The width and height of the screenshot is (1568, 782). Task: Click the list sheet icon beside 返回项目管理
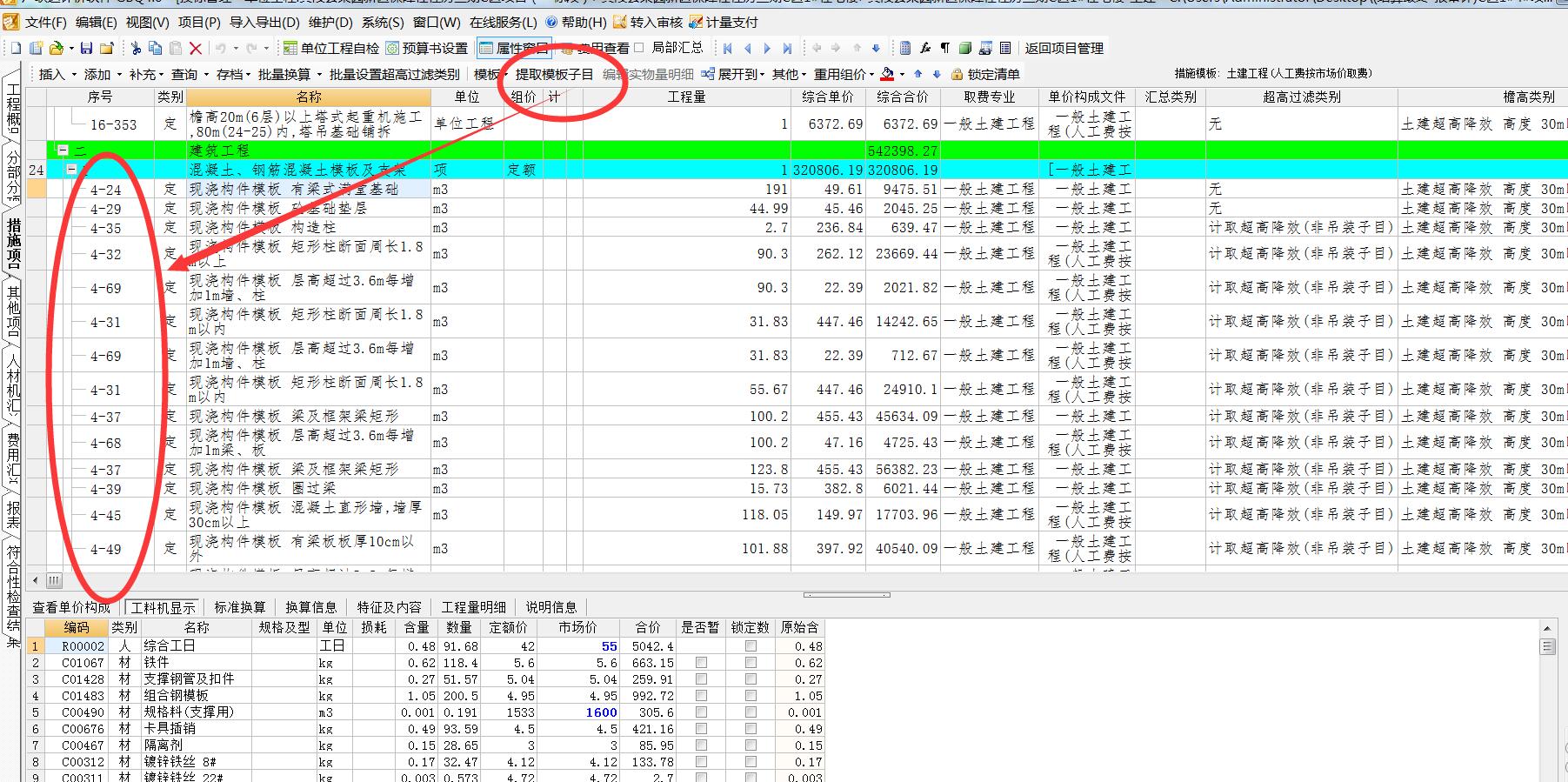(1005, 48)
